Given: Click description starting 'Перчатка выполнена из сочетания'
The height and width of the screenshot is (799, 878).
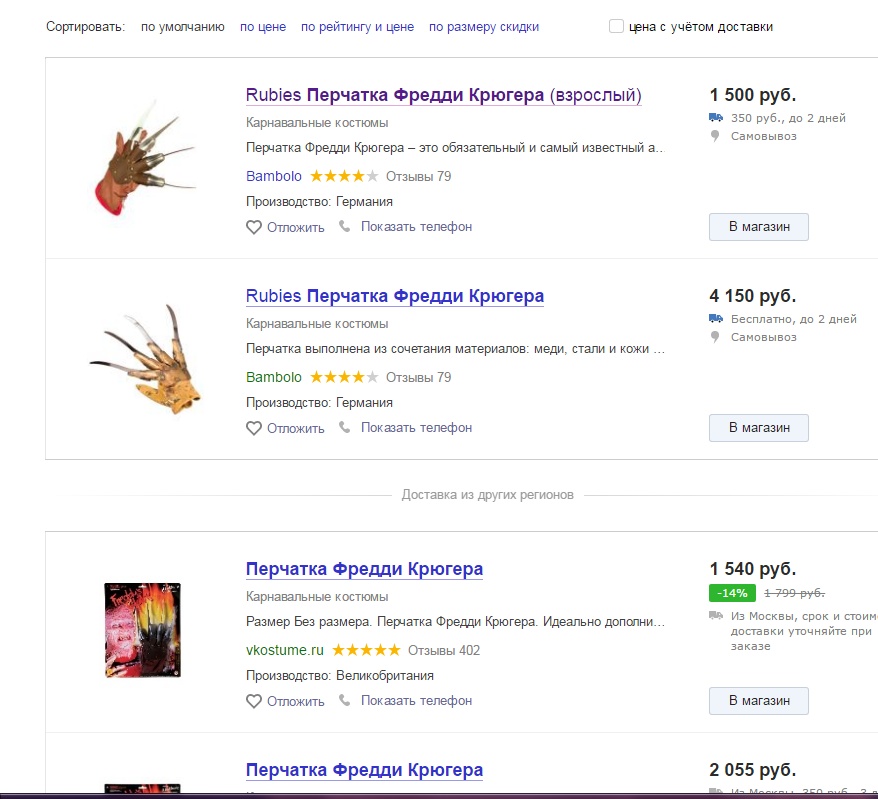Looking at the screenshot, I should pyautogui.click(x=455, y=349).
